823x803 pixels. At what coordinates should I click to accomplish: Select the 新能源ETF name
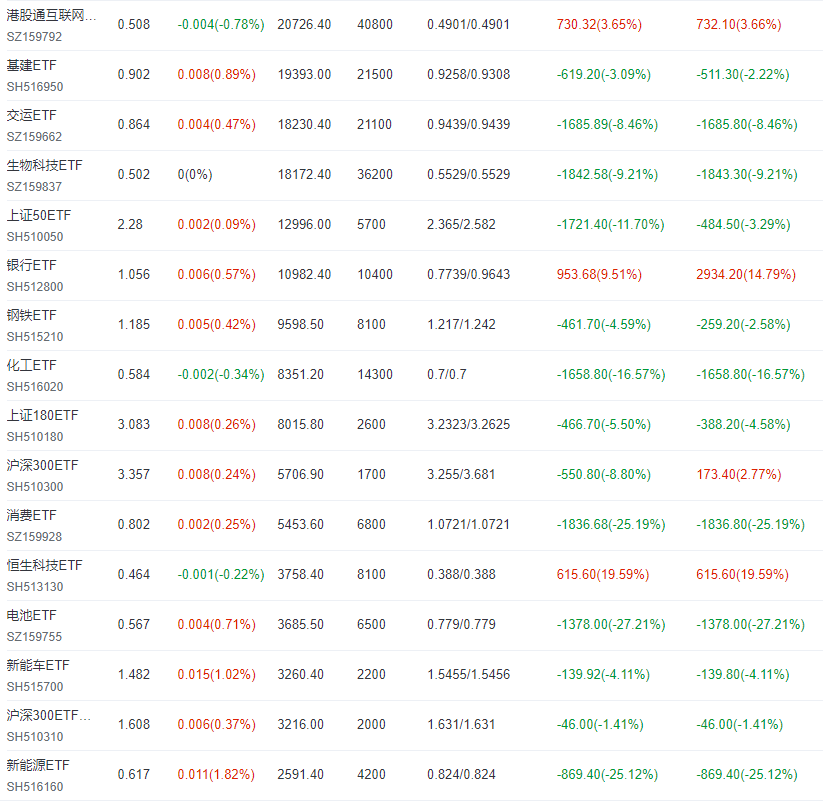[38, 765]
